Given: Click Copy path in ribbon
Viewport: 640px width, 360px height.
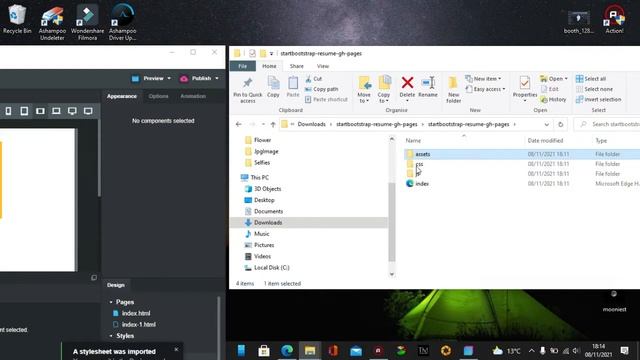Looking at the screenshot, I should click(x=322, y=89).
